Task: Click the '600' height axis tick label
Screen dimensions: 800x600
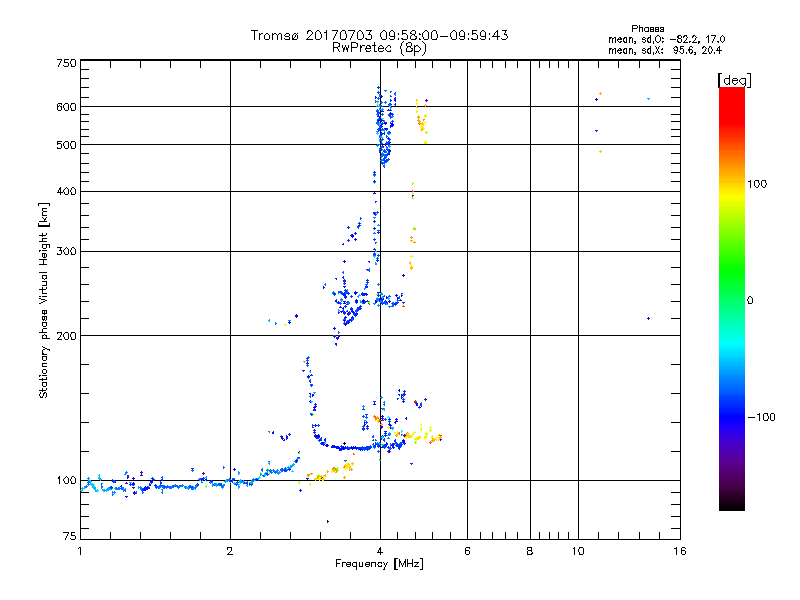Action: 66,107
